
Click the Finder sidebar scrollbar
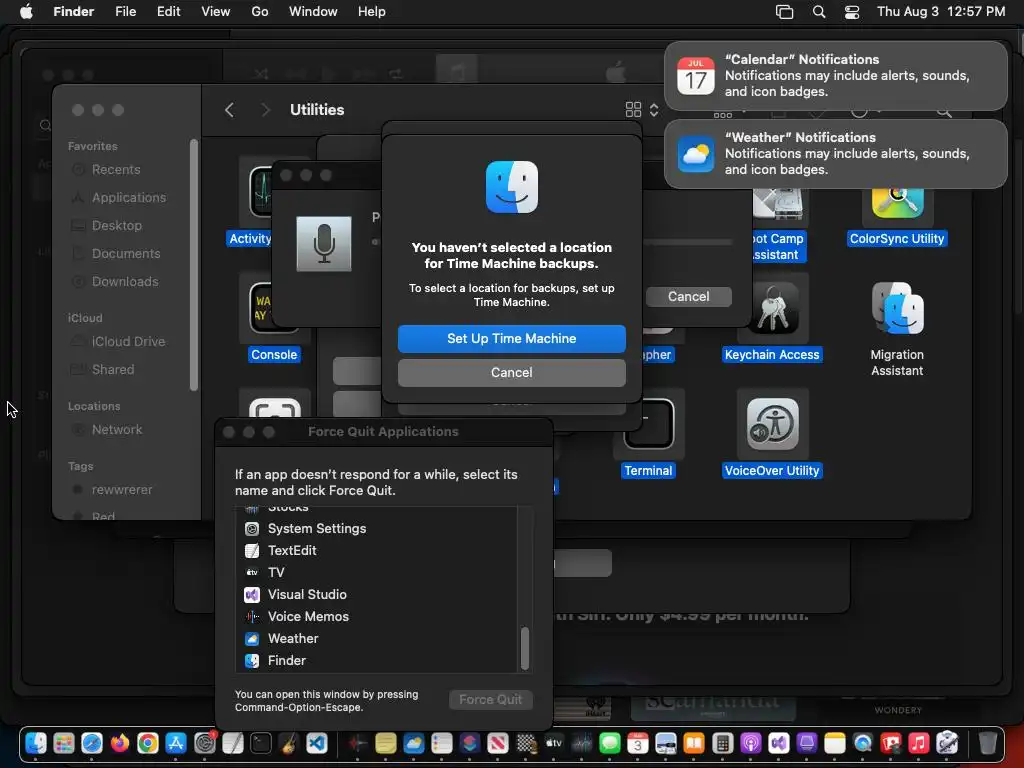pyautogui.click(x=193, y=264)
